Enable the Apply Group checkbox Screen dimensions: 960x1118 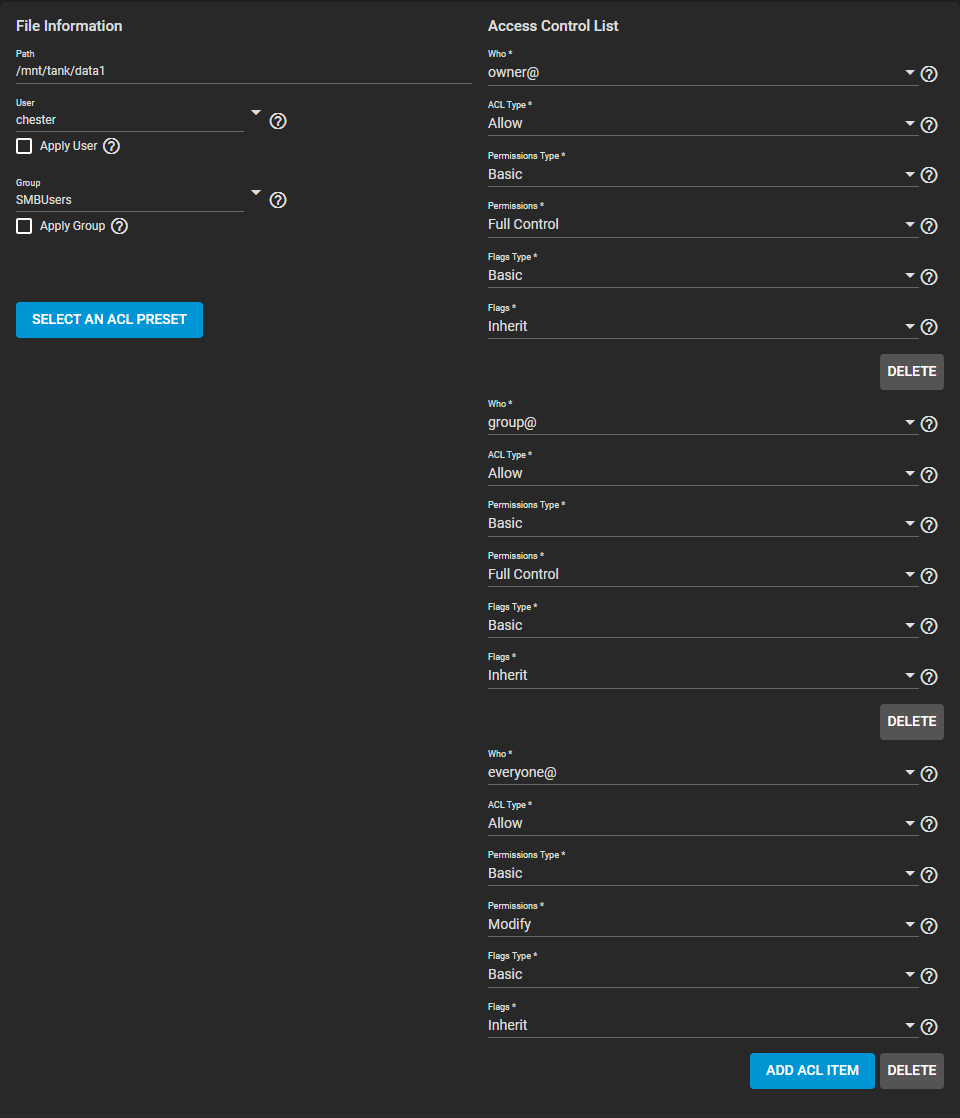click(x=25, y=226)
